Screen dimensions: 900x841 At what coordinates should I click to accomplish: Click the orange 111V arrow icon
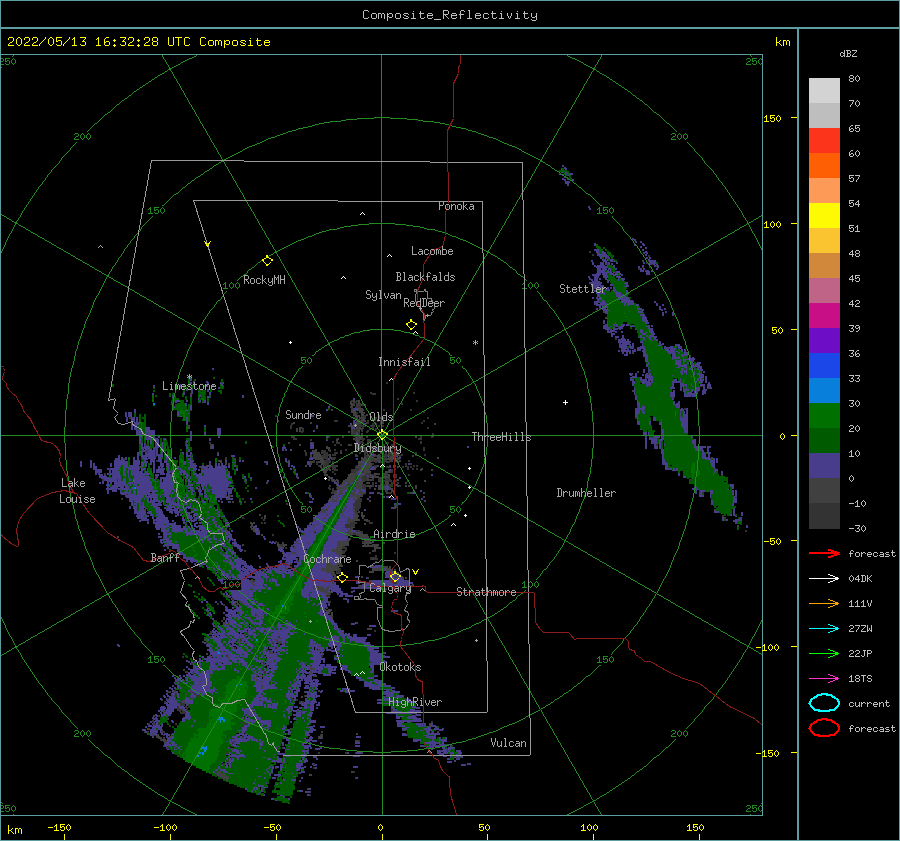(824, 603)
